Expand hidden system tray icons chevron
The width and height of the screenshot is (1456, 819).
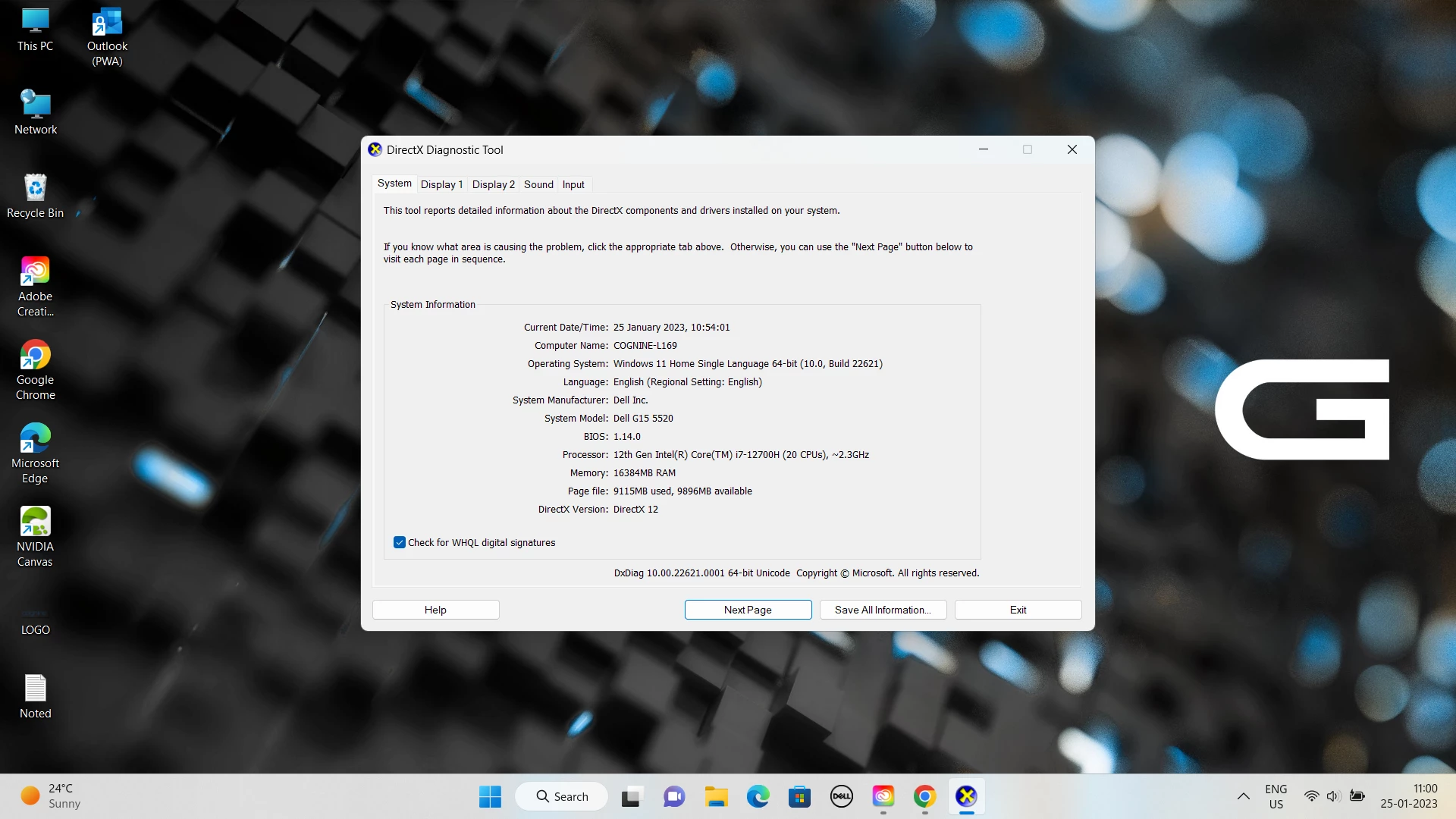point(1243,796)
